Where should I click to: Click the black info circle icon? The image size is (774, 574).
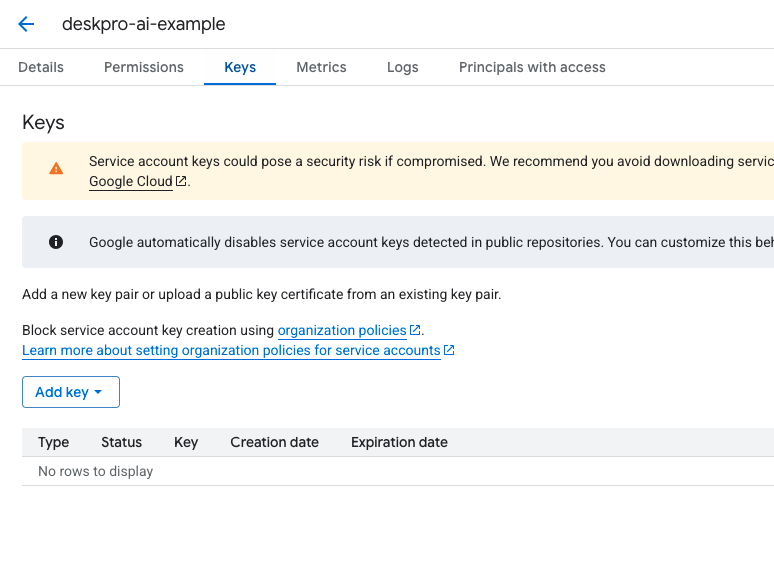[x=56, y=242]
